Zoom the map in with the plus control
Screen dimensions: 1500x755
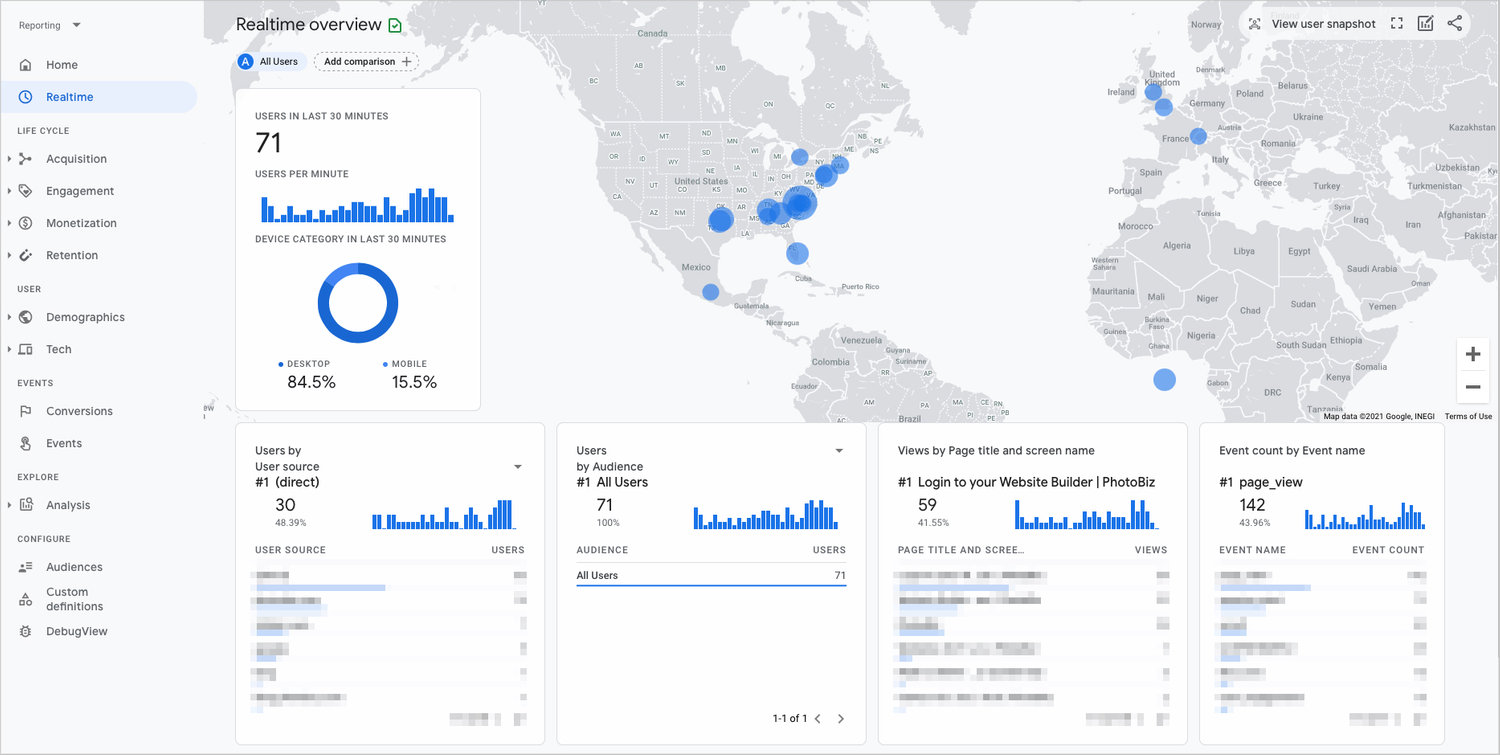pos(1472,353)
